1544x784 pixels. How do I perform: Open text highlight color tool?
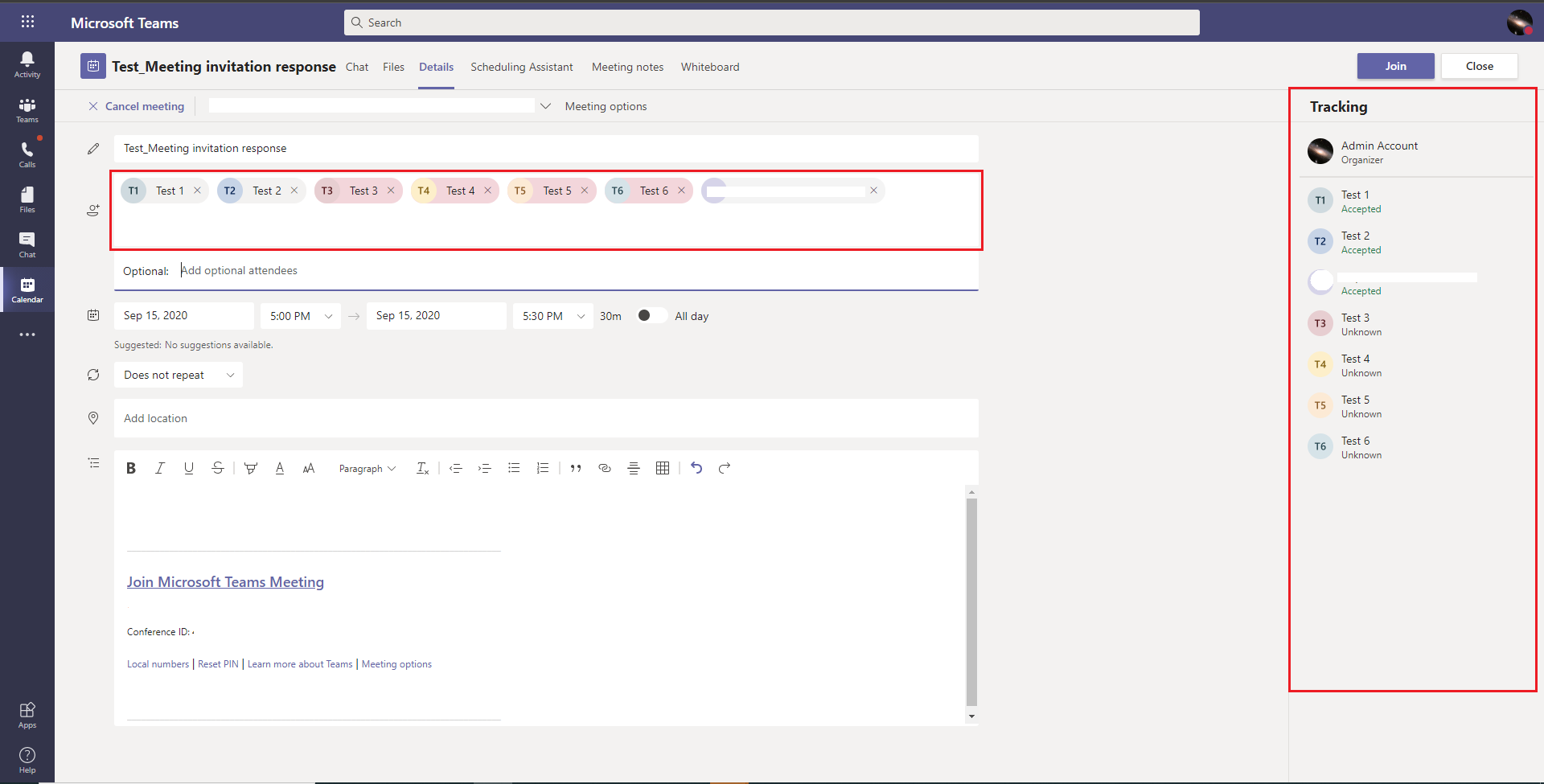point(251,468)
